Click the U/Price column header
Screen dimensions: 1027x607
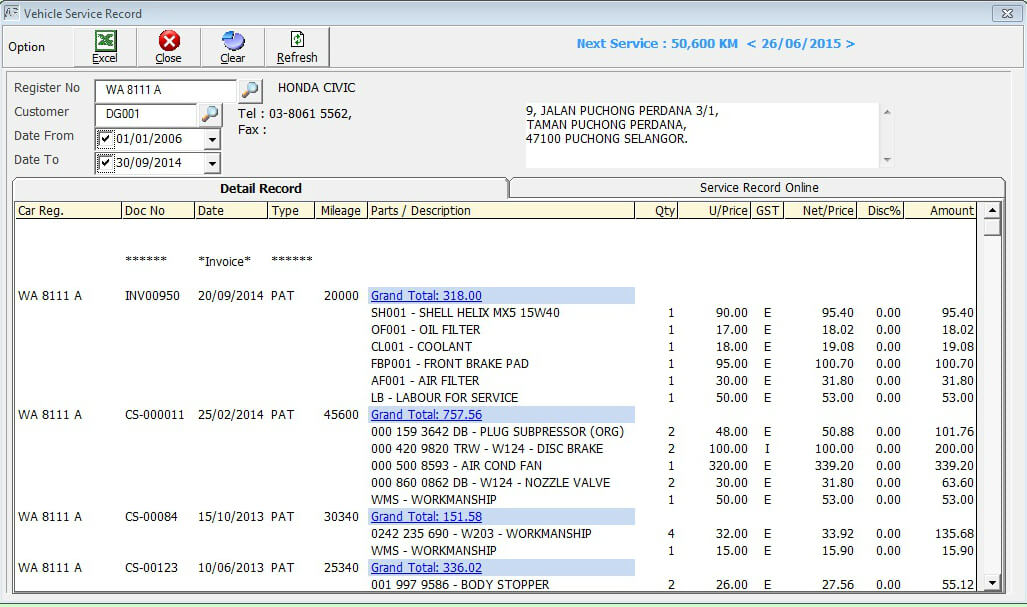[715, 211]
